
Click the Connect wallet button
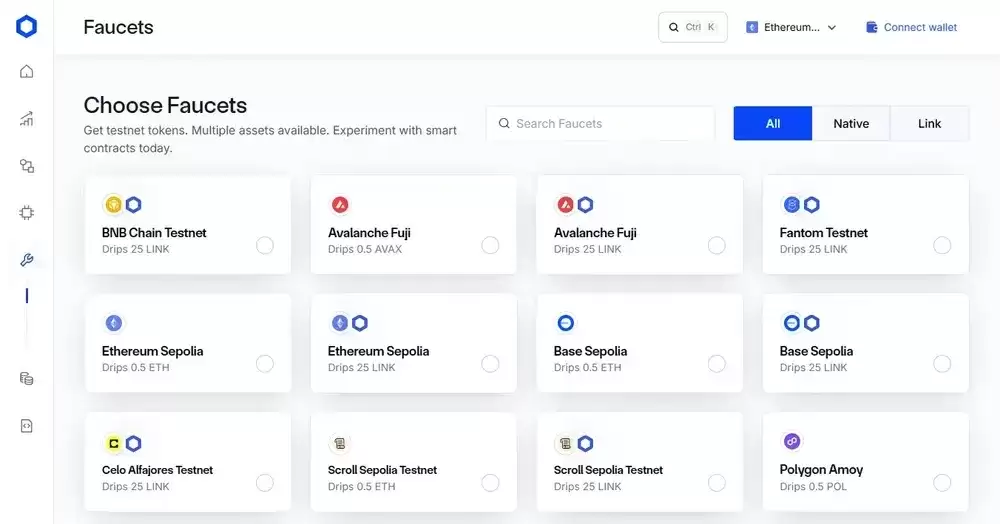(911, 27)
